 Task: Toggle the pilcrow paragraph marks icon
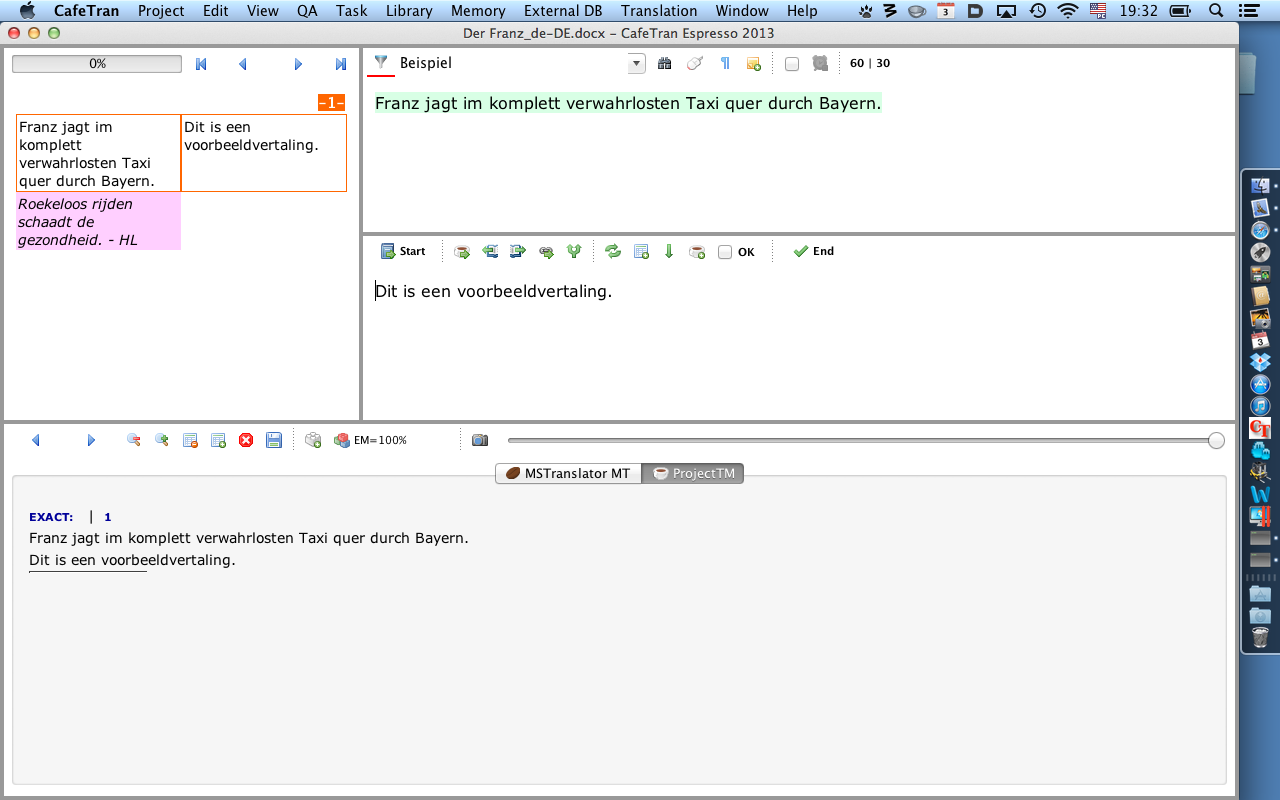pos(725,64)
